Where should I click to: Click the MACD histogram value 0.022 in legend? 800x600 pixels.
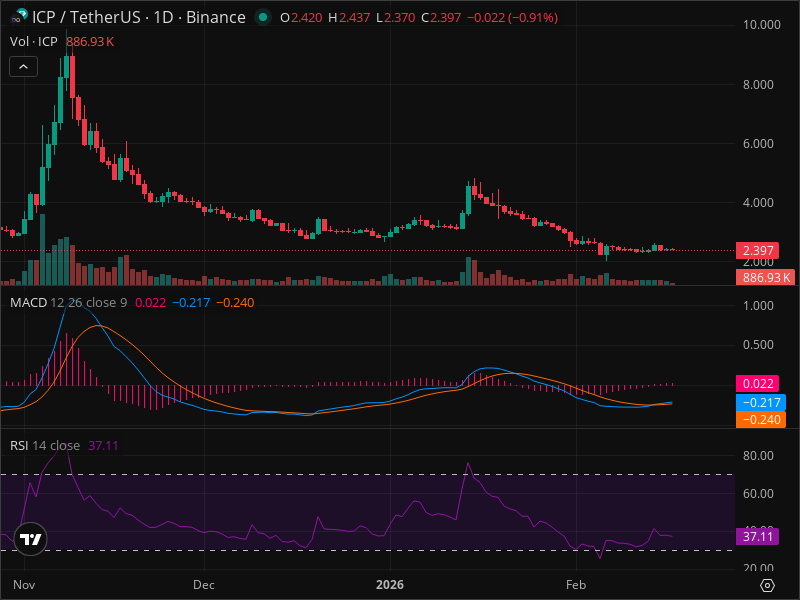pyautogui.click(x=151, y=303)
